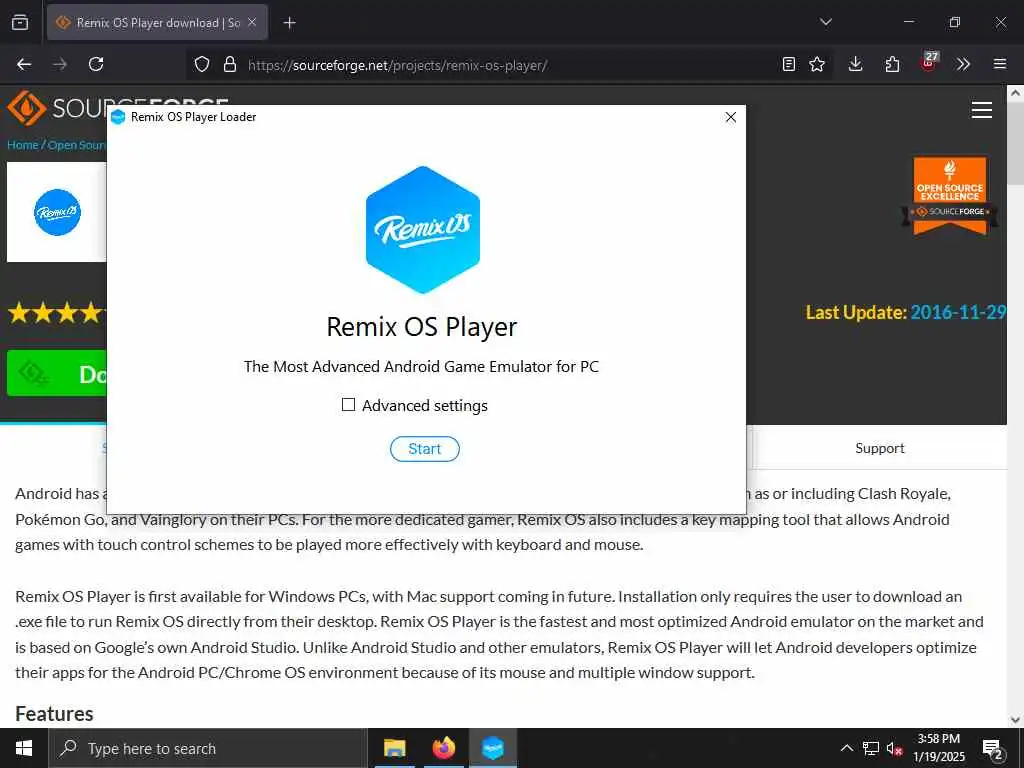
Task: Click the scrollbar up arrow
Action: pos(1016,93)
